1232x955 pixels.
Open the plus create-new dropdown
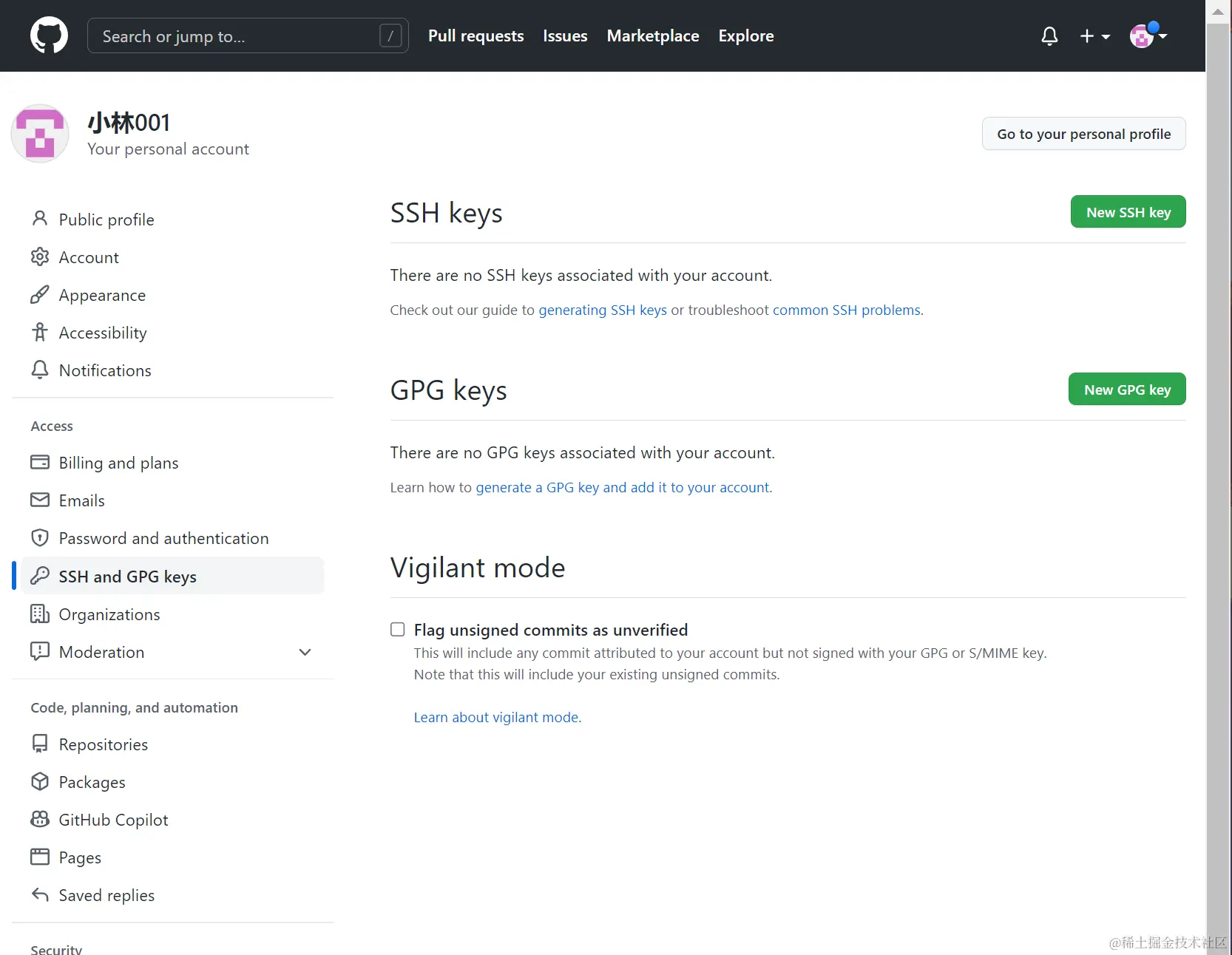(1094, 35)
